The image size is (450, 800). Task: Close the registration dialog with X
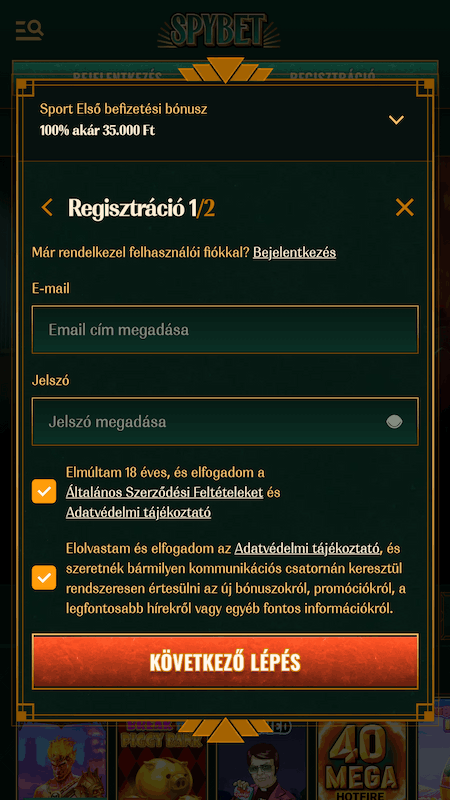tap(405, 207)
